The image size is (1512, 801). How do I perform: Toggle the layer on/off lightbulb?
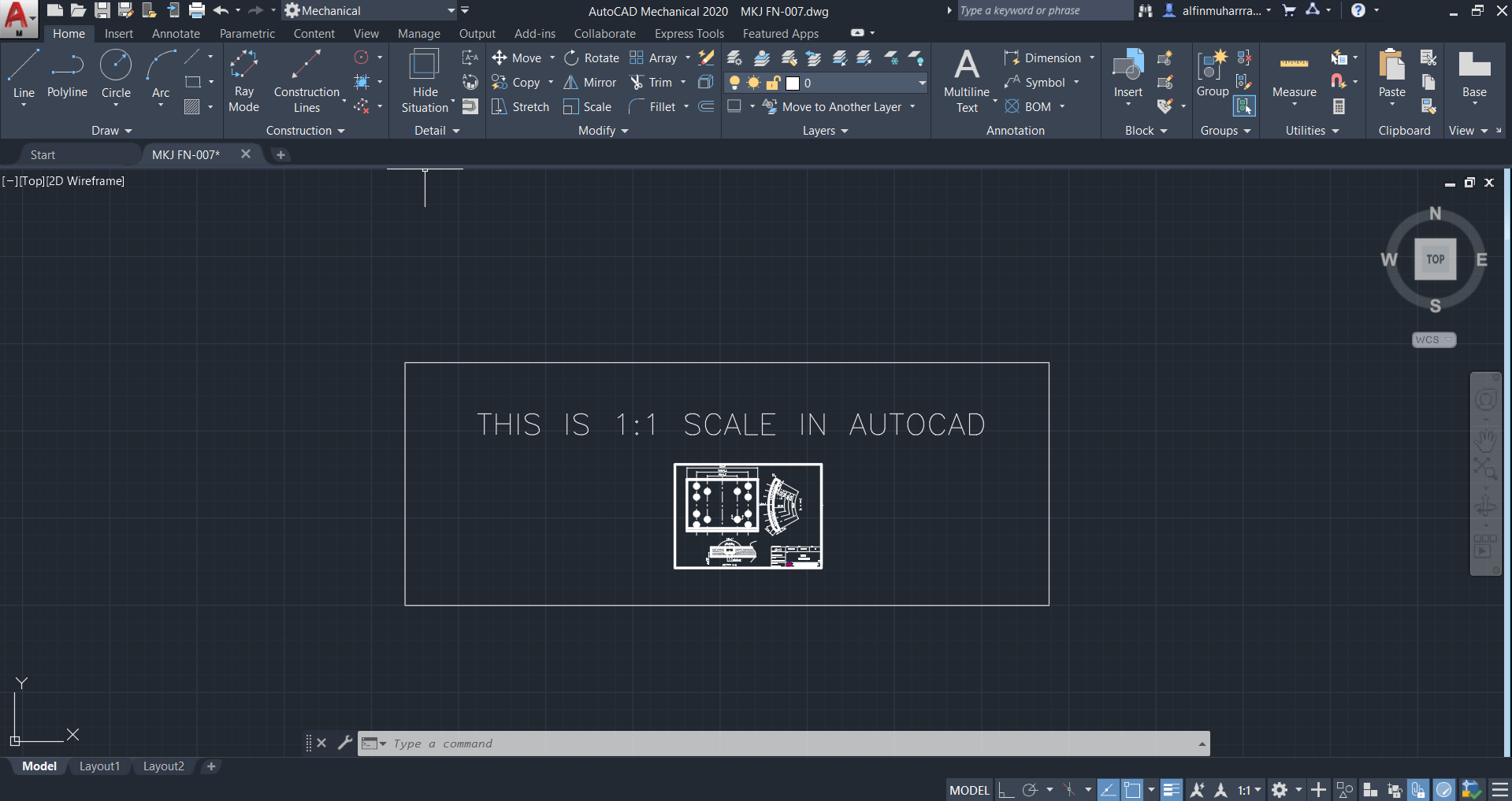tap(734, 83)
